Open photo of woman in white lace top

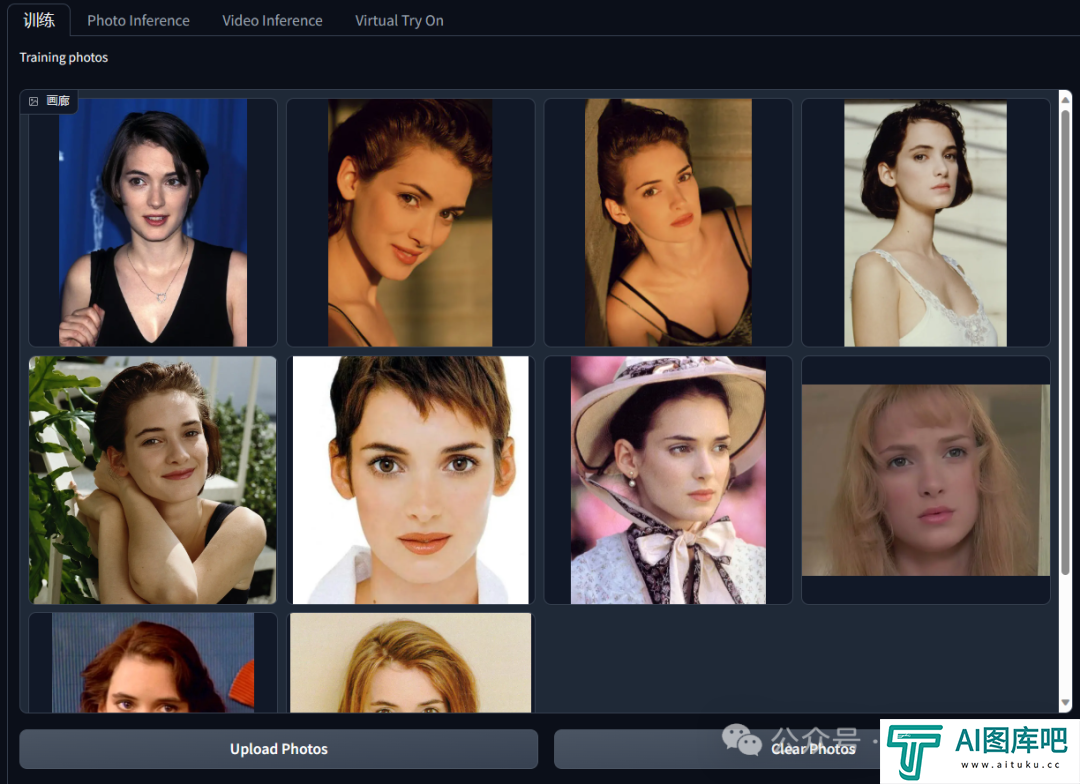[926, 223]
